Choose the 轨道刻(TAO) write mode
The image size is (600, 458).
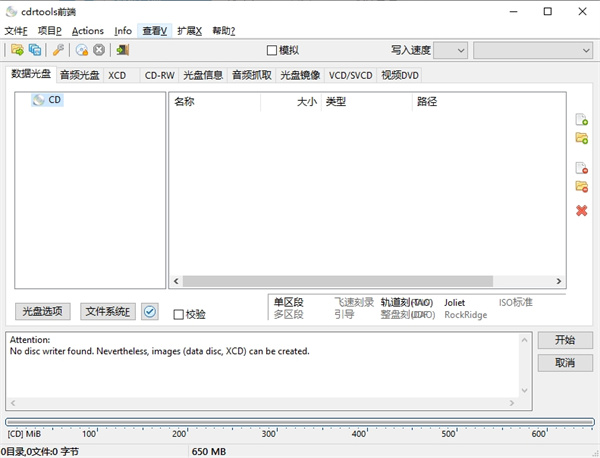[x=407, y=302]
